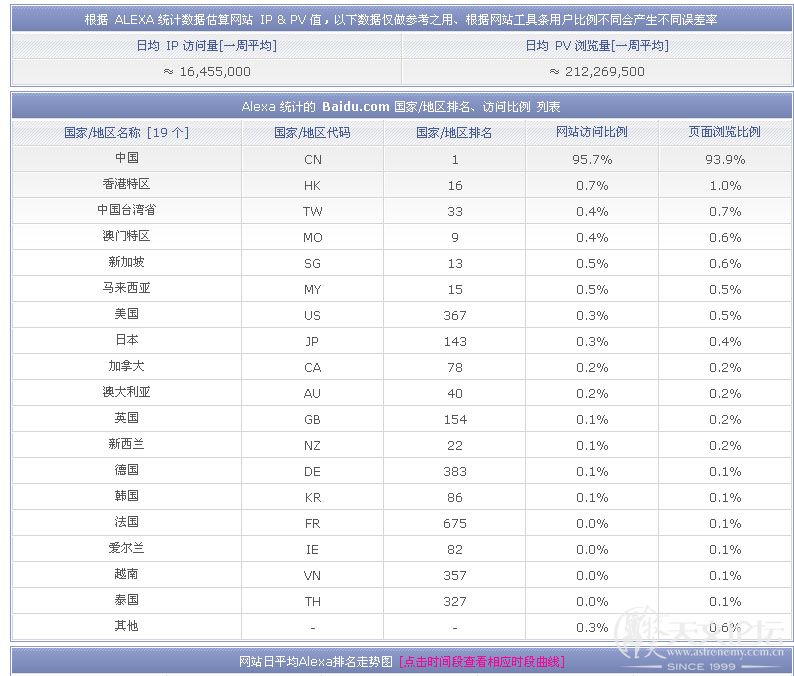The height and width of the screenshot is (676, 794).
Task: Click the 93.9% page view cell
Action: pos(725,160)
